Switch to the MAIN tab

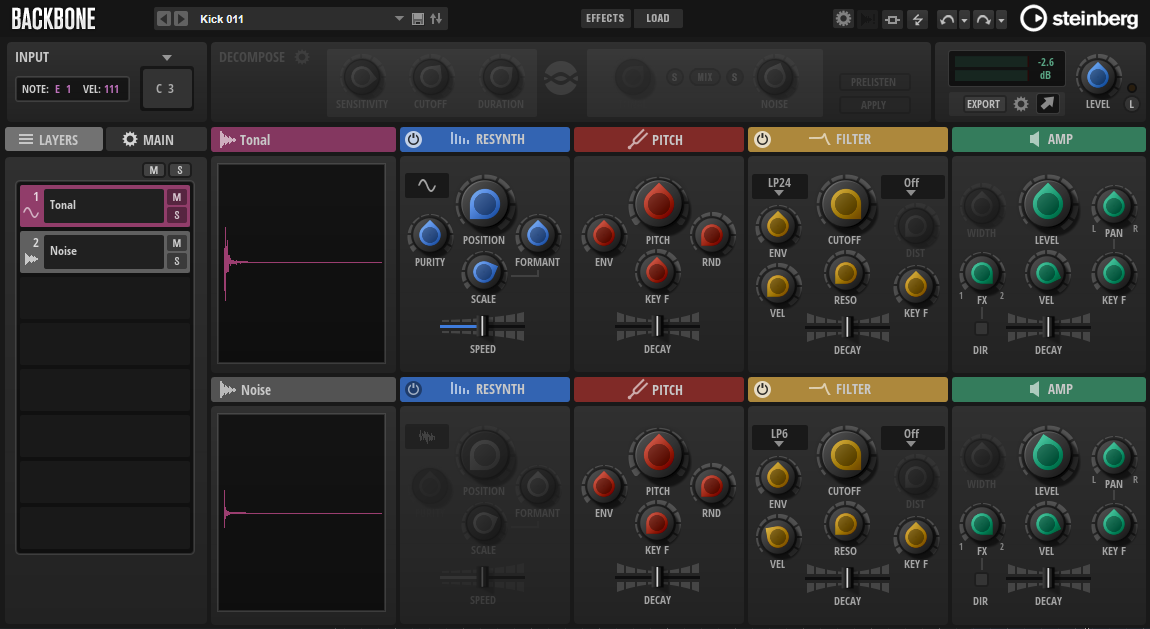[156, 139]
